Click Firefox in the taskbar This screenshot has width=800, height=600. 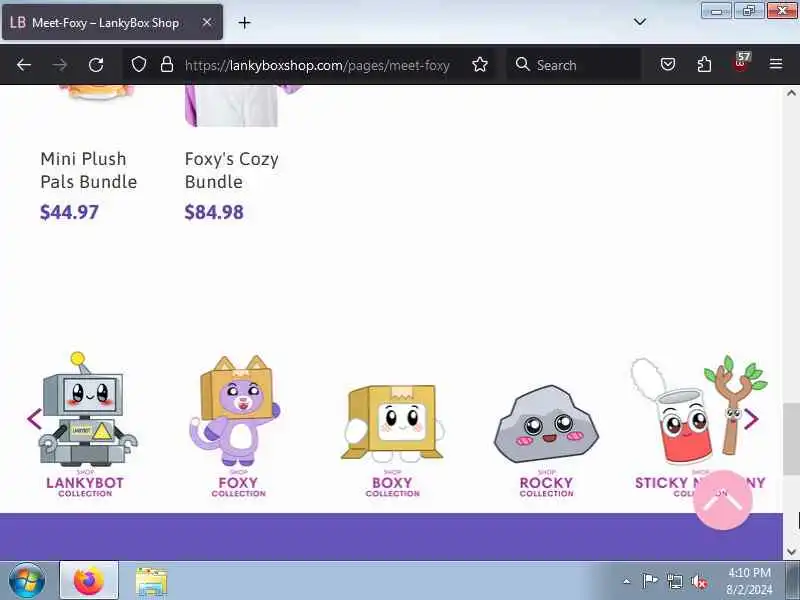coord(89,581)
